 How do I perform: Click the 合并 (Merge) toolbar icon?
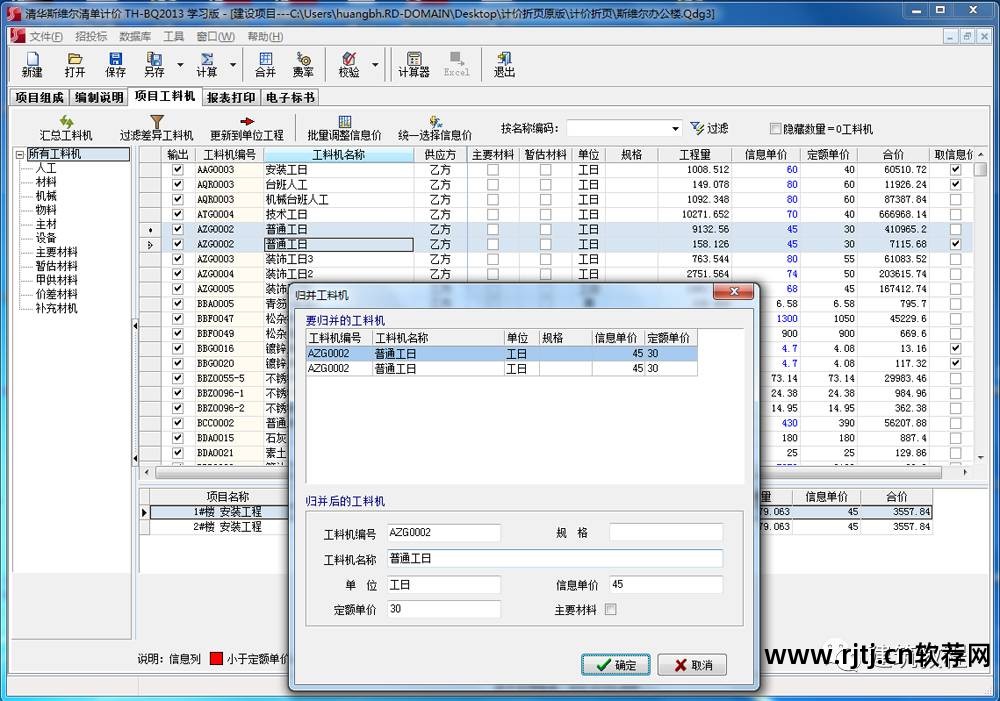tap(265, 65)
